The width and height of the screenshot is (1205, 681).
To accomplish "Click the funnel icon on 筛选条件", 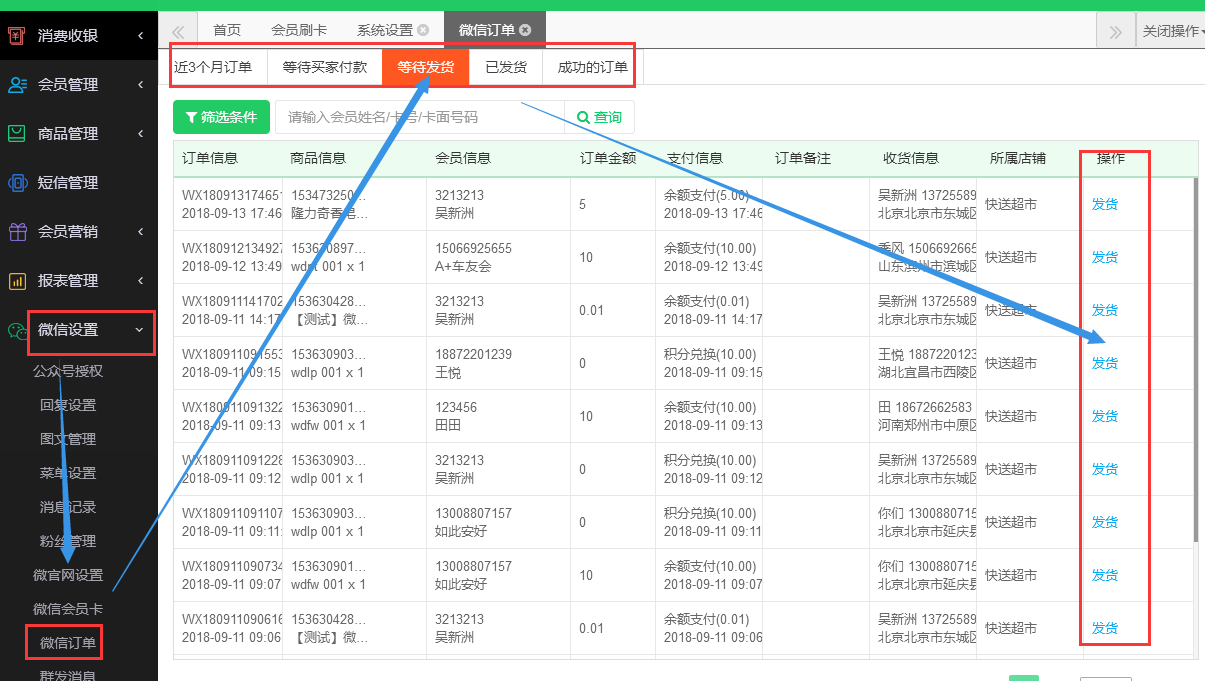I will pyautogui.click(x=191, y=117).
